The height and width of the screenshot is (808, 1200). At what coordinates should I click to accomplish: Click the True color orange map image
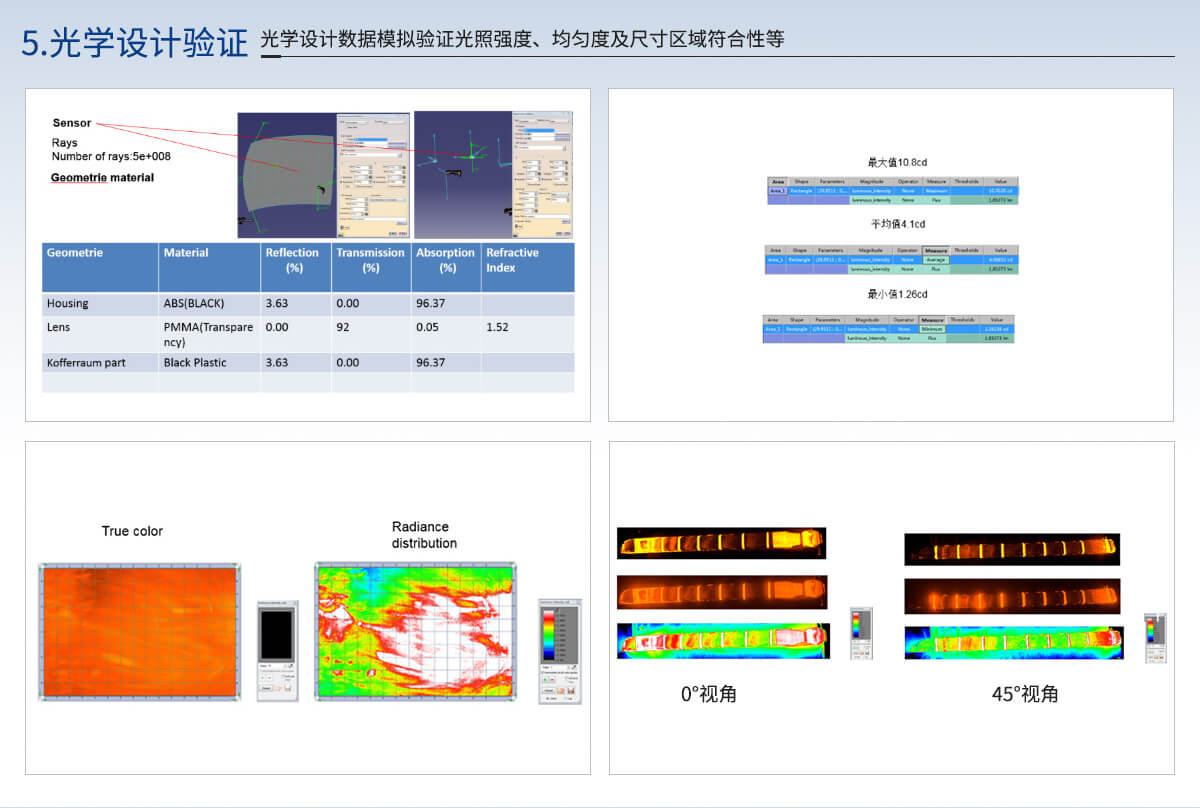[140, 632]
